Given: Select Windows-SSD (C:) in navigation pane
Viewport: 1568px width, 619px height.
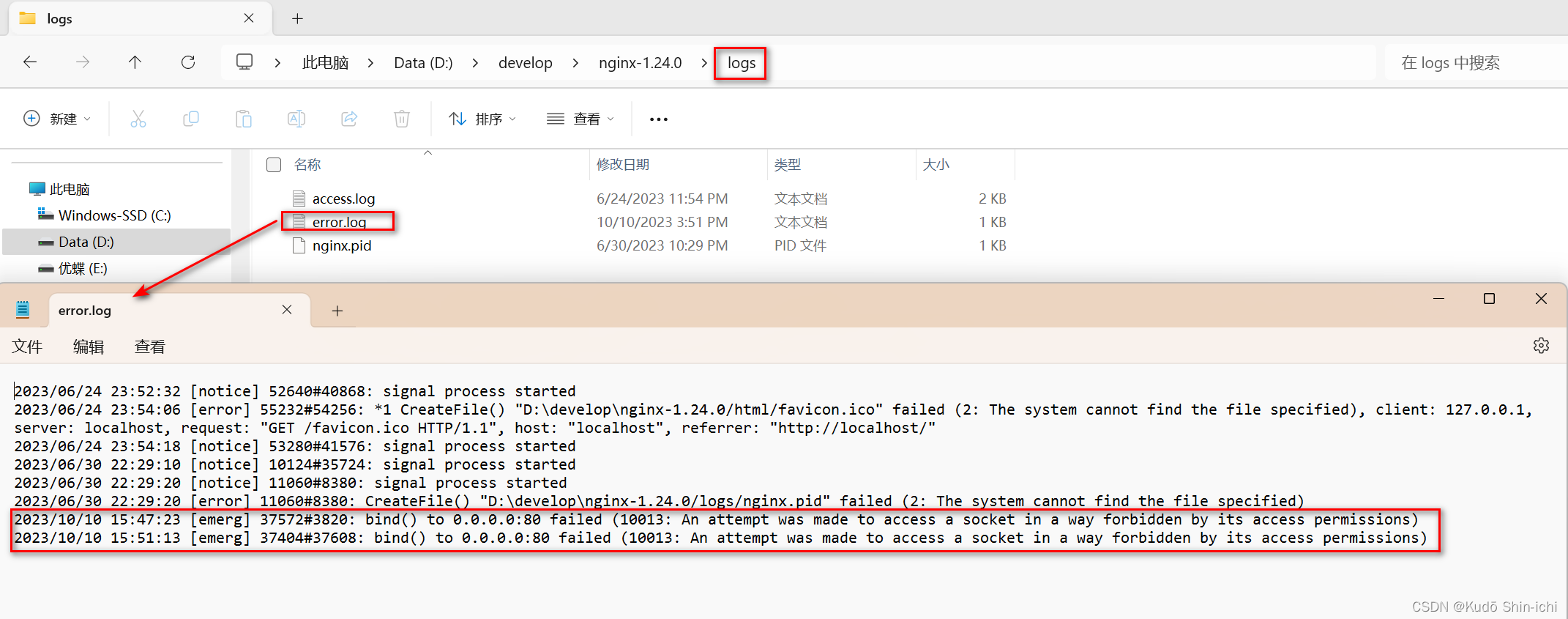Looking at the screenshot, I should tap(115, 215).
